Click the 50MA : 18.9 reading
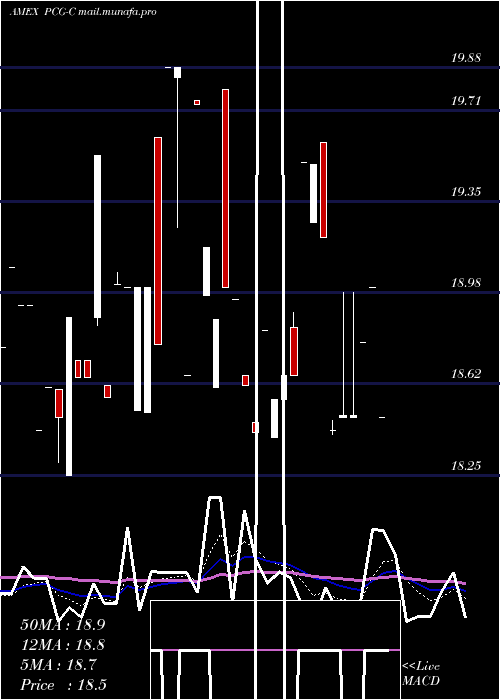The width and height of the screenshot is (500, 700). pyautogui.click(x=62, y=625)
